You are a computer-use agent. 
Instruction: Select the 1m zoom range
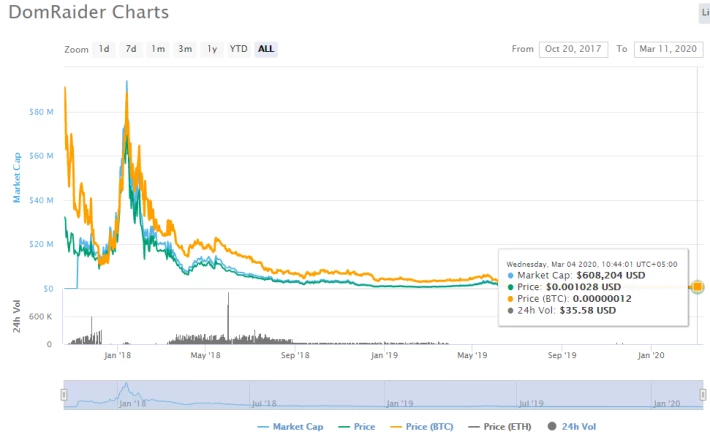158,49
